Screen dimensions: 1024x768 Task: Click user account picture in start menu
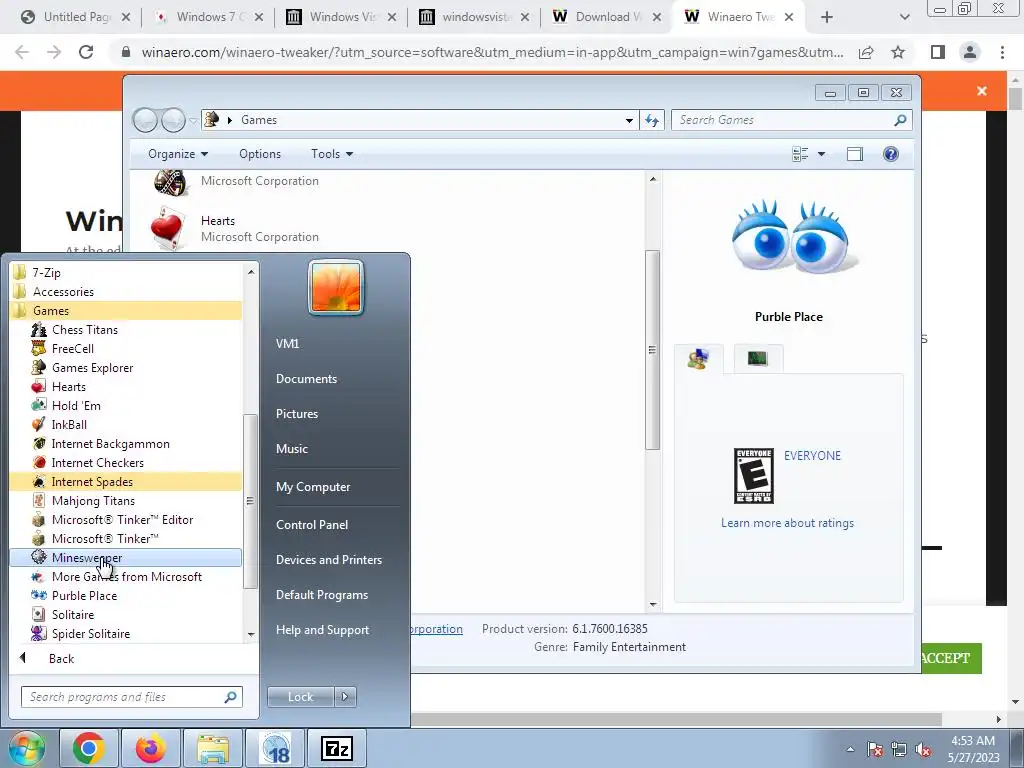pos(336,287)
